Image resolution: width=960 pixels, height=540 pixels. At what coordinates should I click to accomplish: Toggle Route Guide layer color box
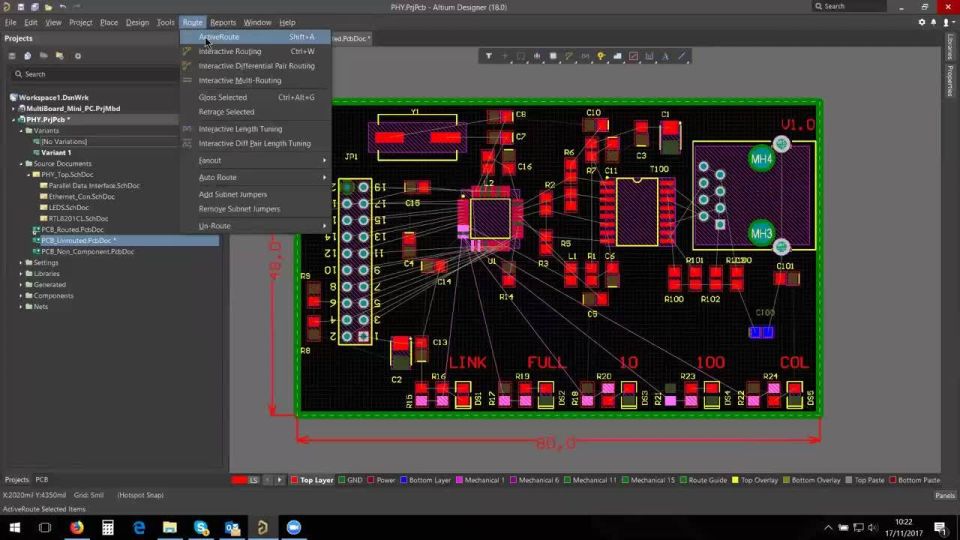point(683,480)
